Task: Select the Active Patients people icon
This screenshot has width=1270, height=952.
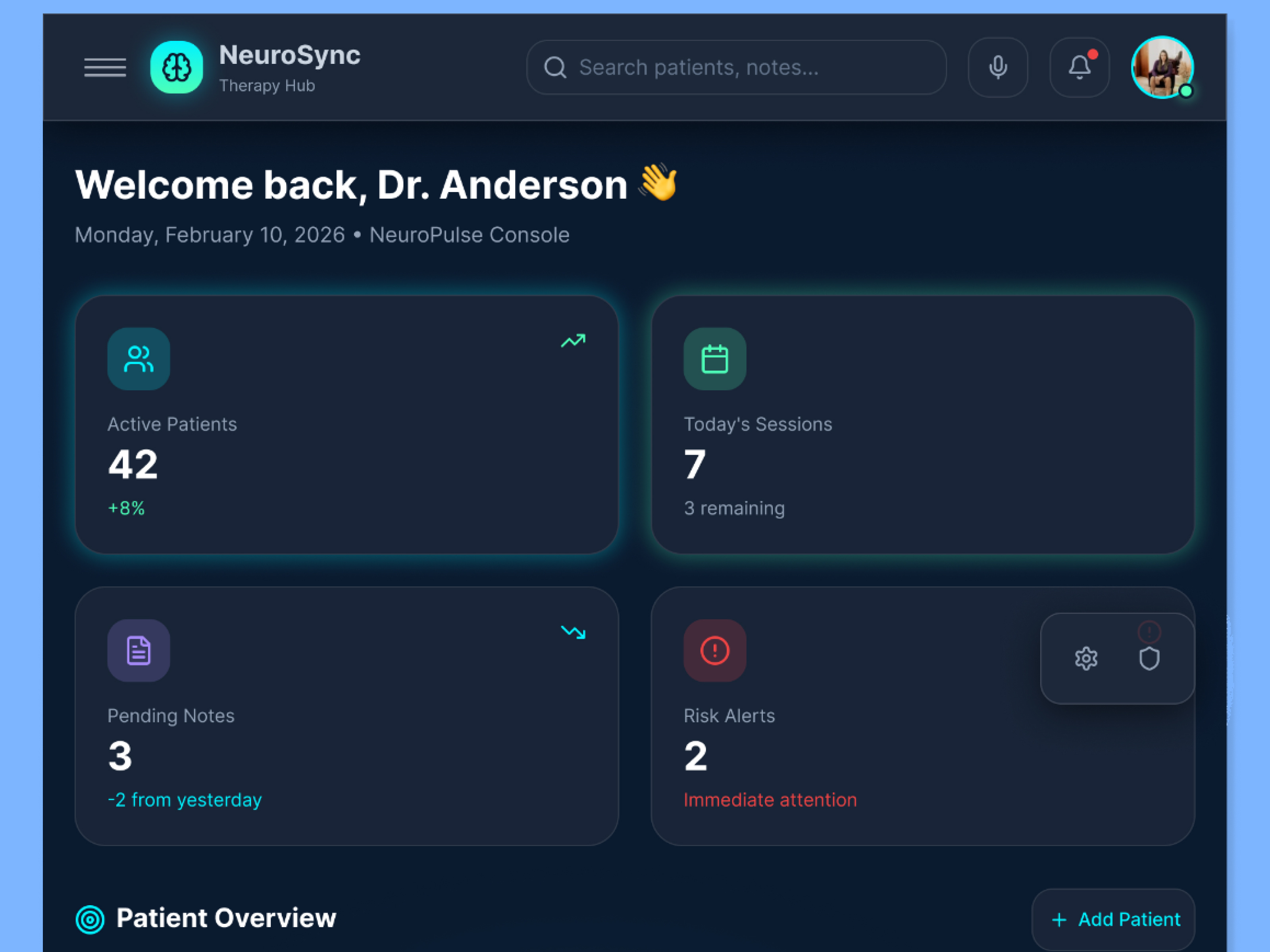Action: 139,359
